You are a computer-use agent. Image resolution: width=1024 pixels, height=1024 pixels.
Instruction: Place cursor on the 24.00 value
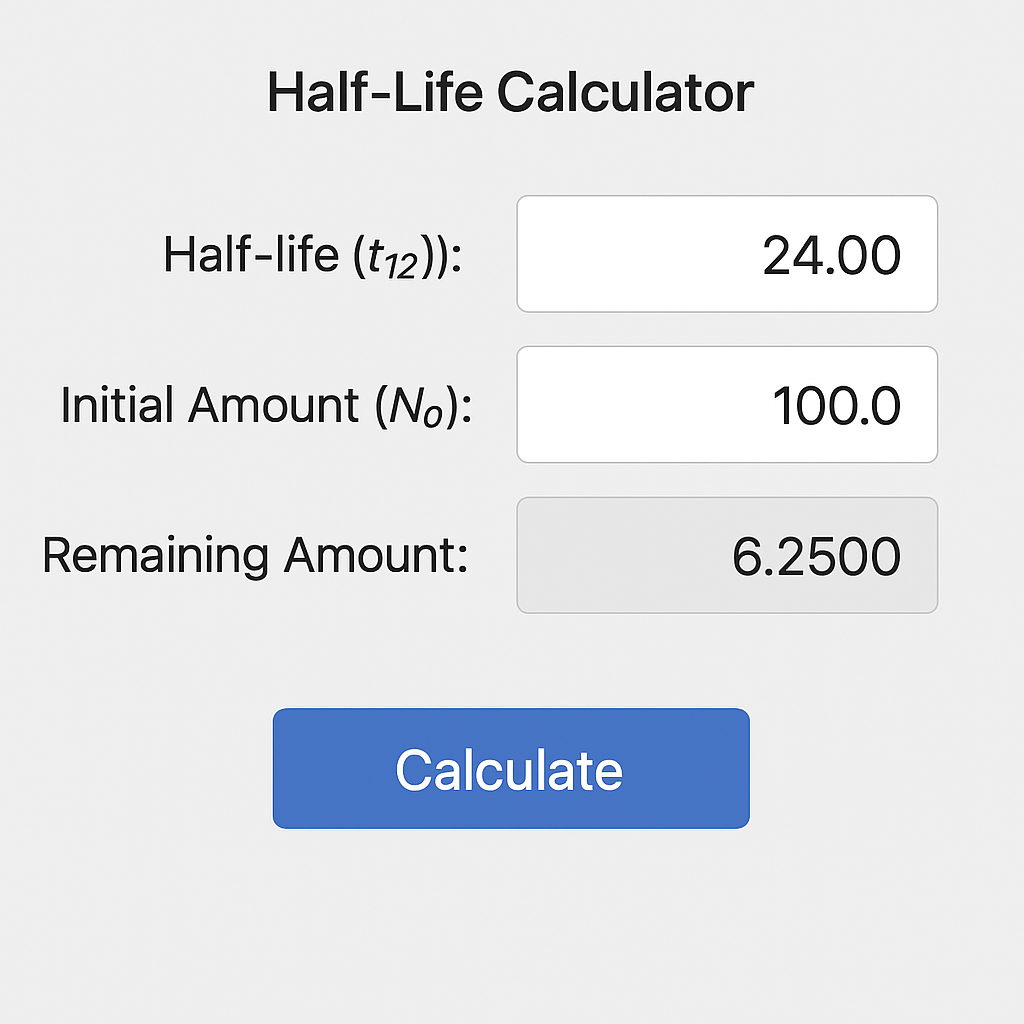(831, 255)
